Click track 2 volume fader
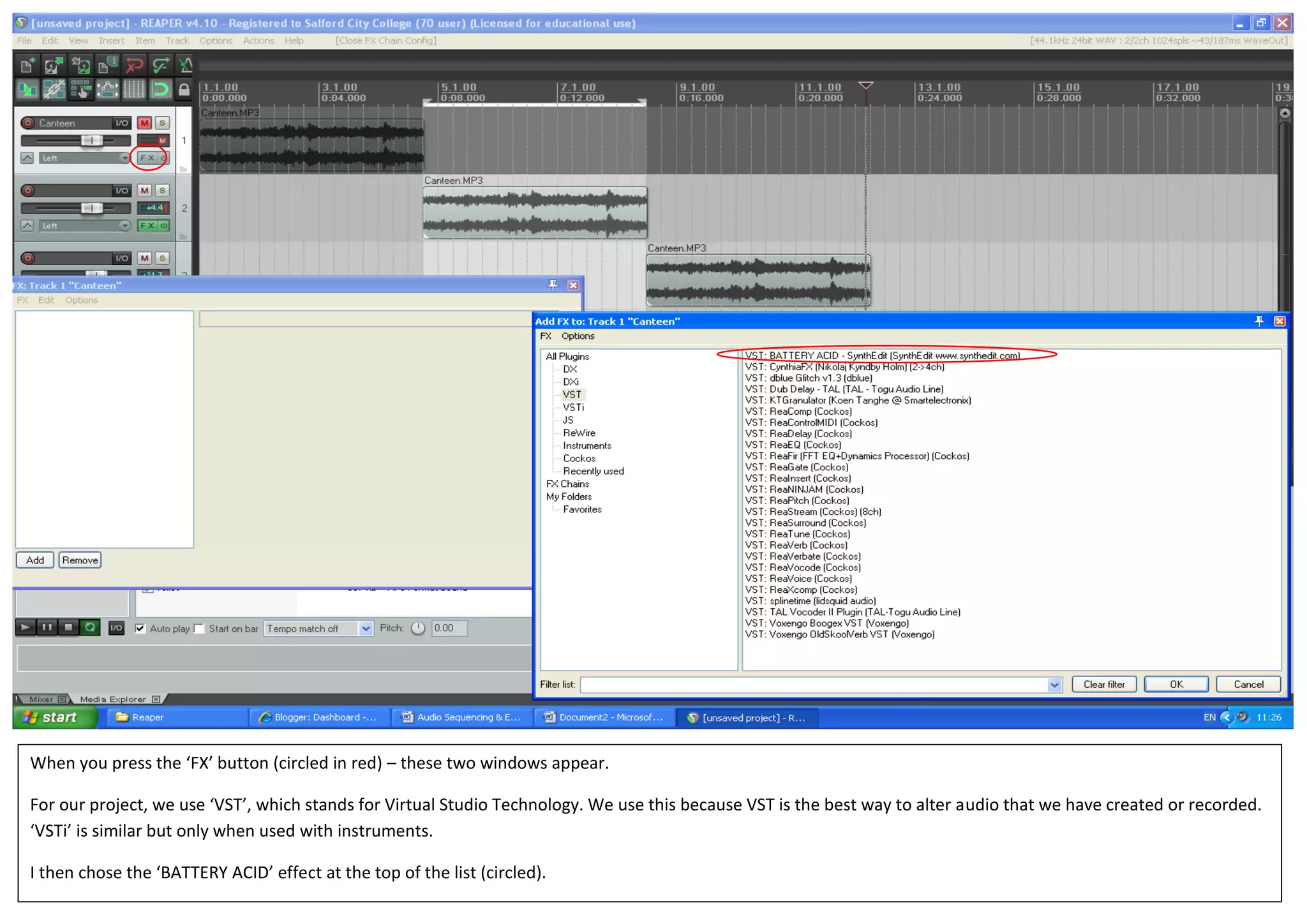Viewport: 1307px width, 924px height. pyautogui.click(x=91, y=208)
